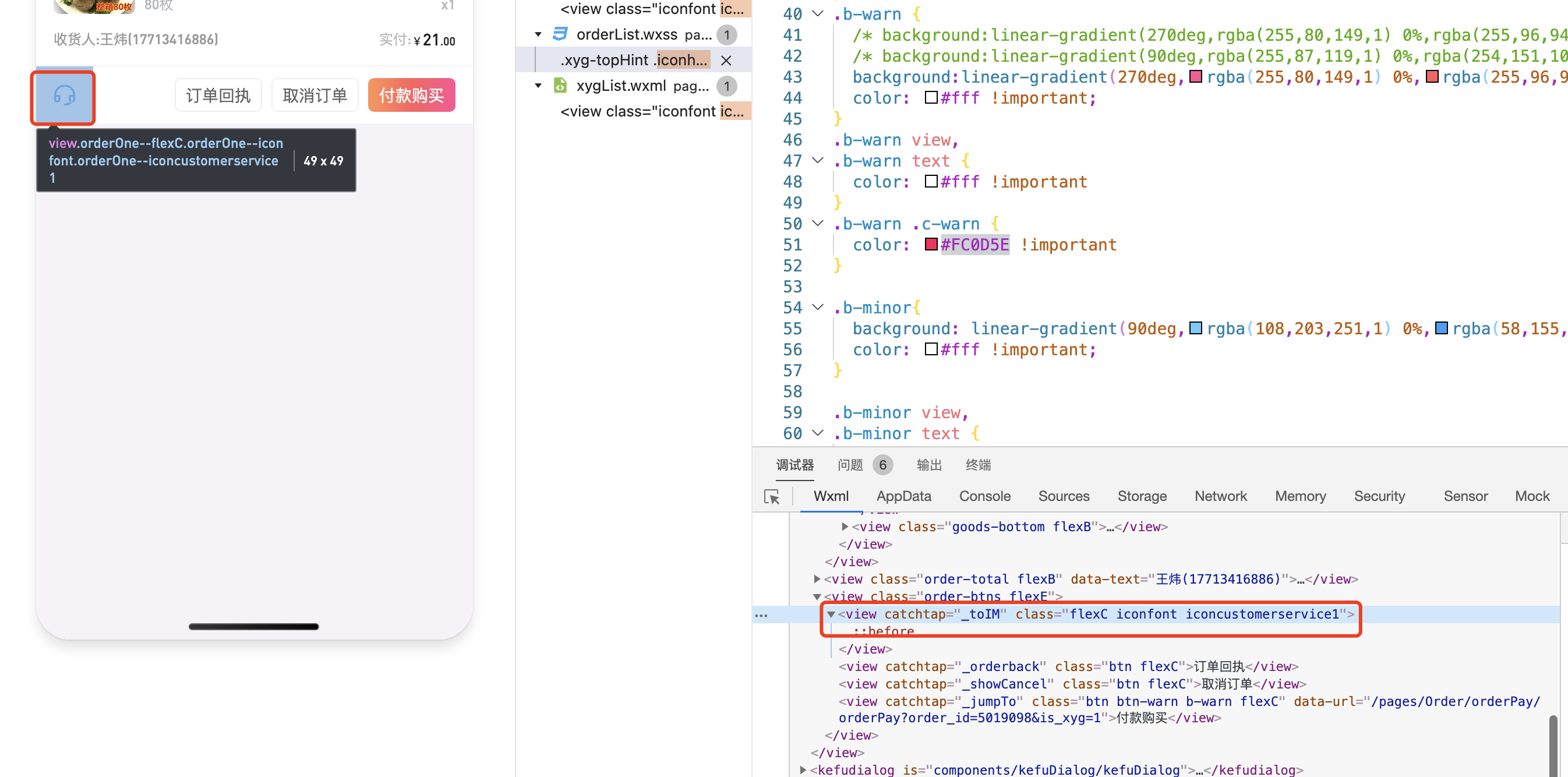
Task: Collapse the orderList.wxss results group
Action: tap(538, 35)
